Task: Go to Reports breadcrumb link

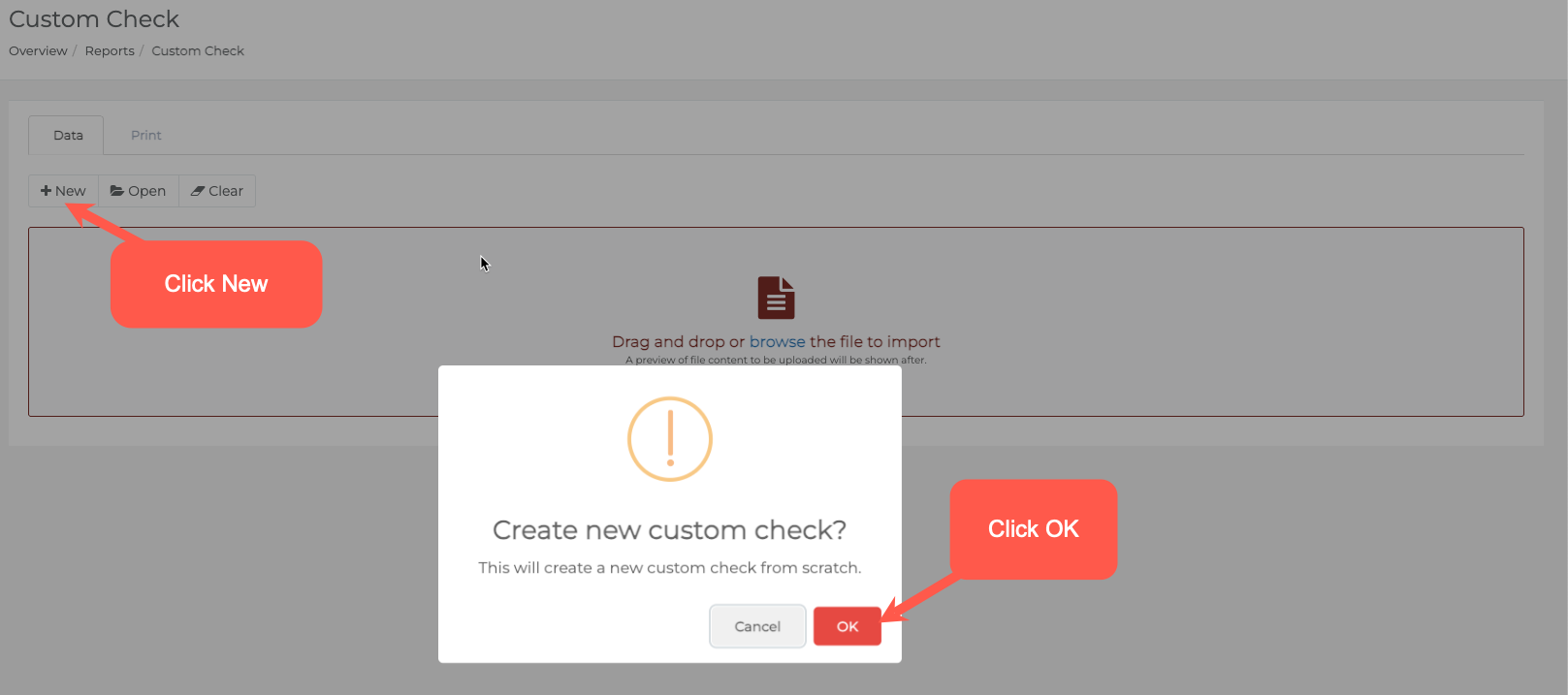Action: click(110, 50)
